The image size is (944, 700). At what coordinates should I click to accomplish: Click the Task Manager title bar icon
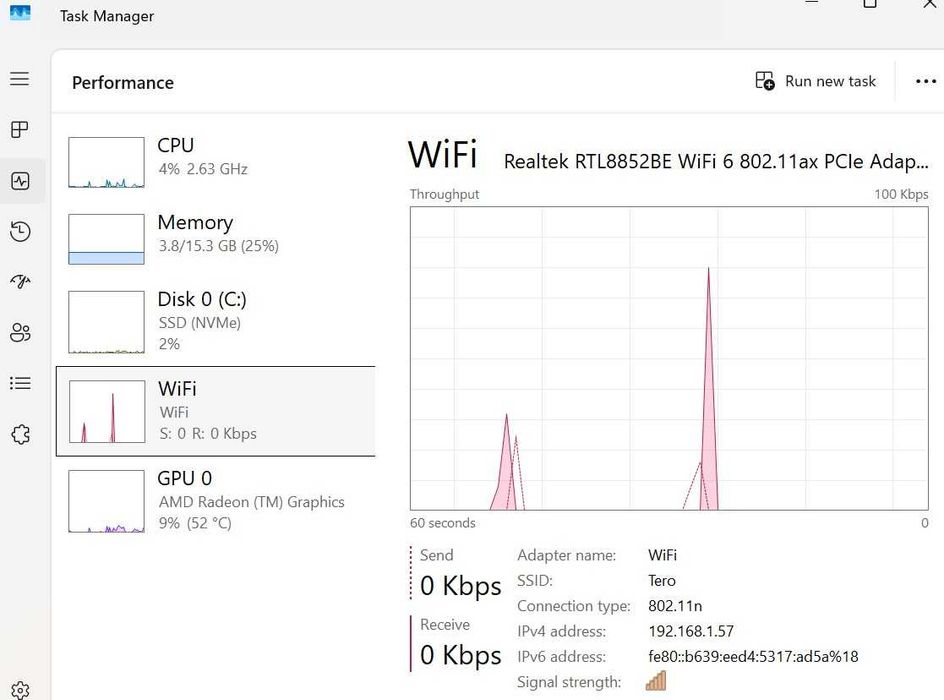click(20, 13)
